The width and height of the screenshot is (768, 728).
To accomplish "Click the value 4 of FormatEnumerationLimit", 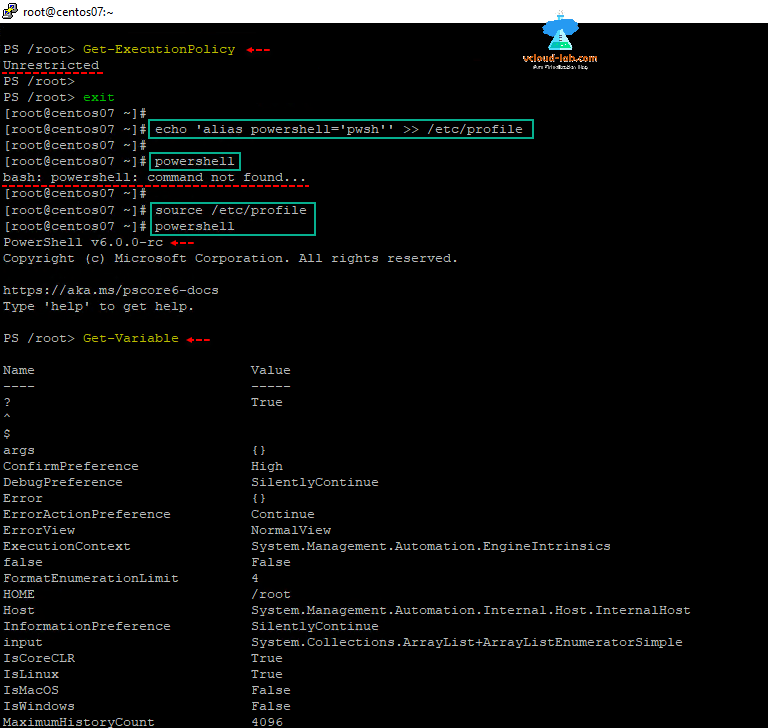I will (255, 579).
